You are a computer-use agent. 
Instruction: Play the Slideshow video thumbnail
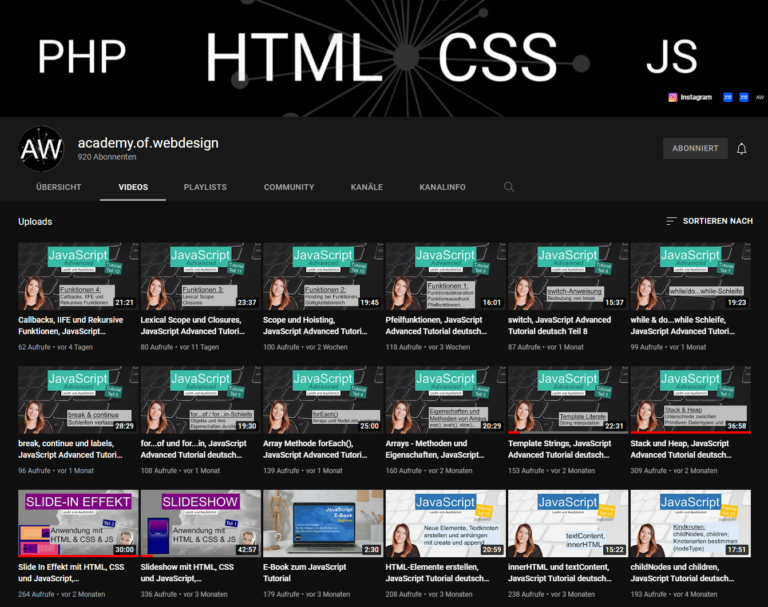[x=200, y=522]
